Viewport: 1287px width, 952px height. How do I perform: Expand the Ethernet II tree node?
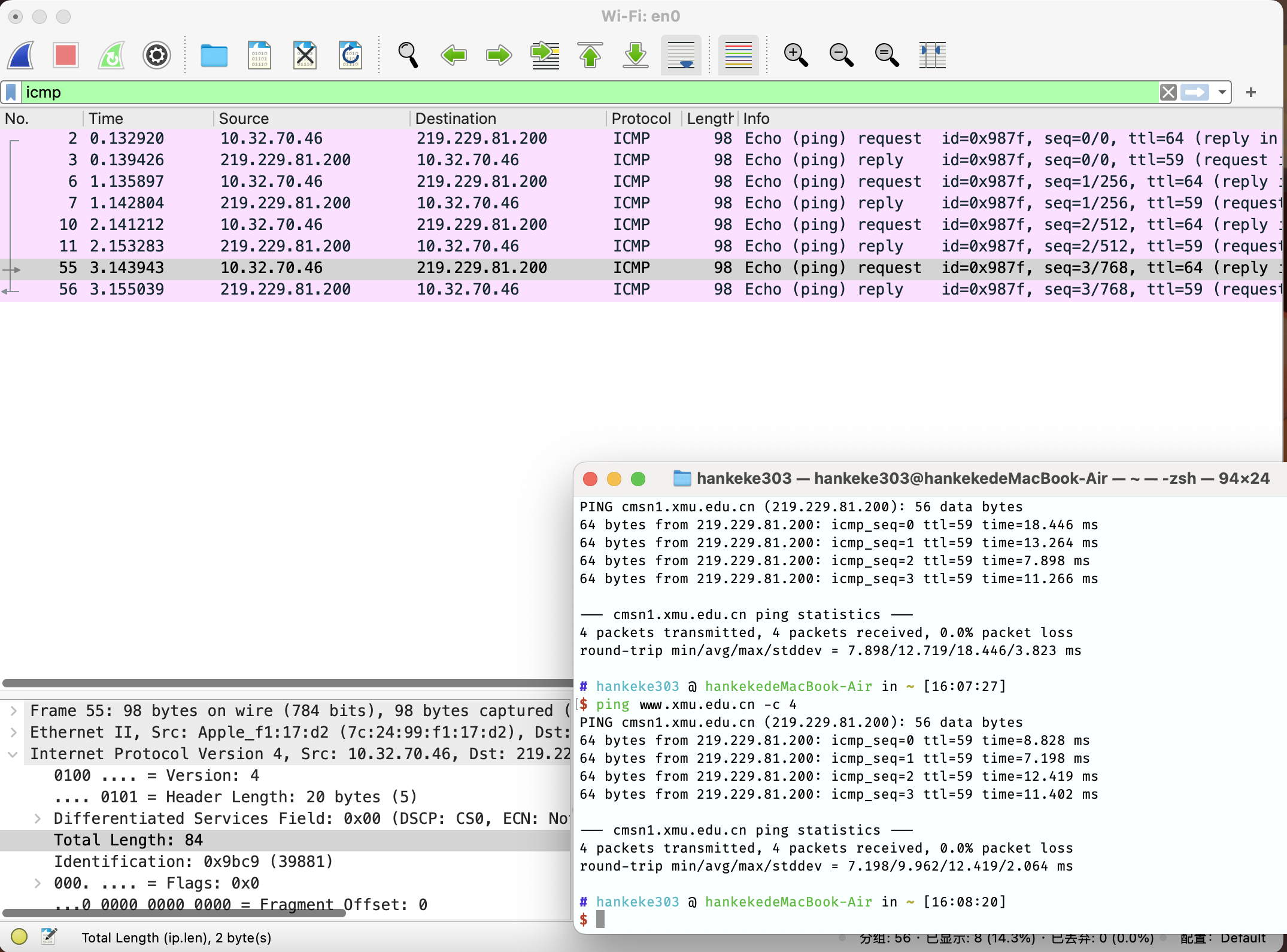[x=13, y=732]
